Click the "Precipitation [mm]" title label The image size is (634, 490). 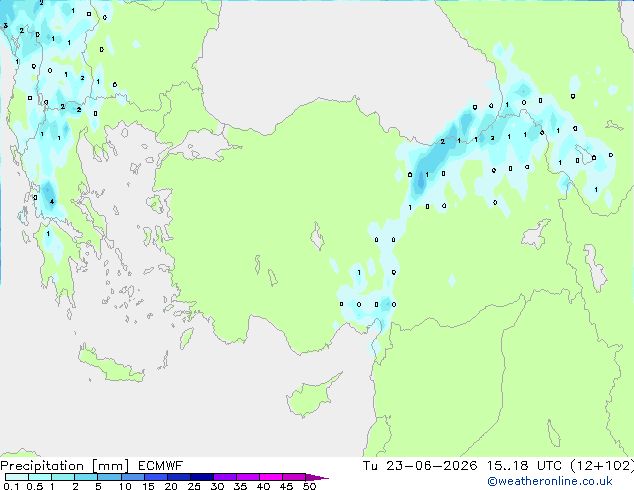[64, 466]
